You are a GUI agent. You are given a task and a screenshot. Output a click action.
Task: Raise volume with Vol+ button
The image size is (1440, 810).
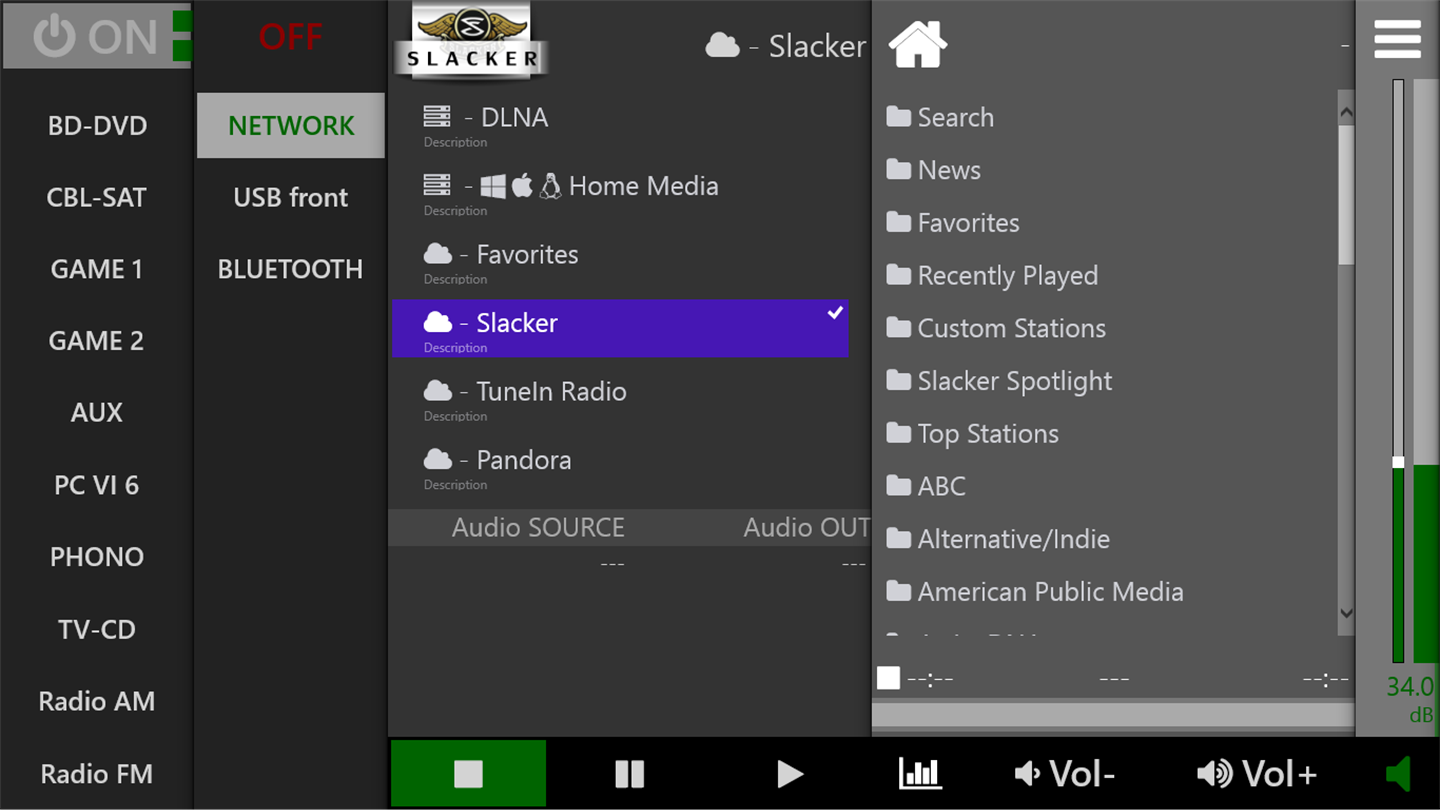[1257, 773]
